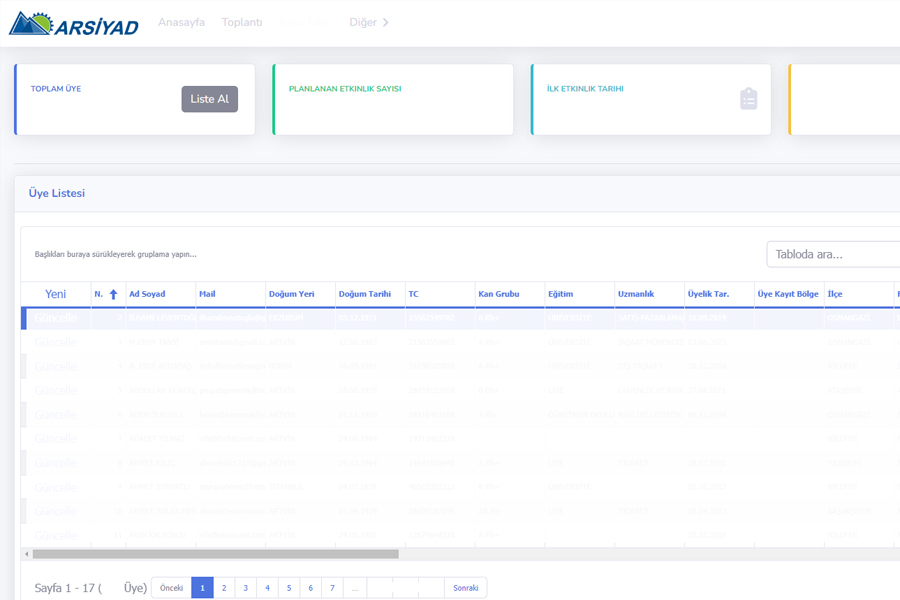Viewport: 900px width, 600px height.
Task: Click the Önceki pagination button
Action: 171,588
